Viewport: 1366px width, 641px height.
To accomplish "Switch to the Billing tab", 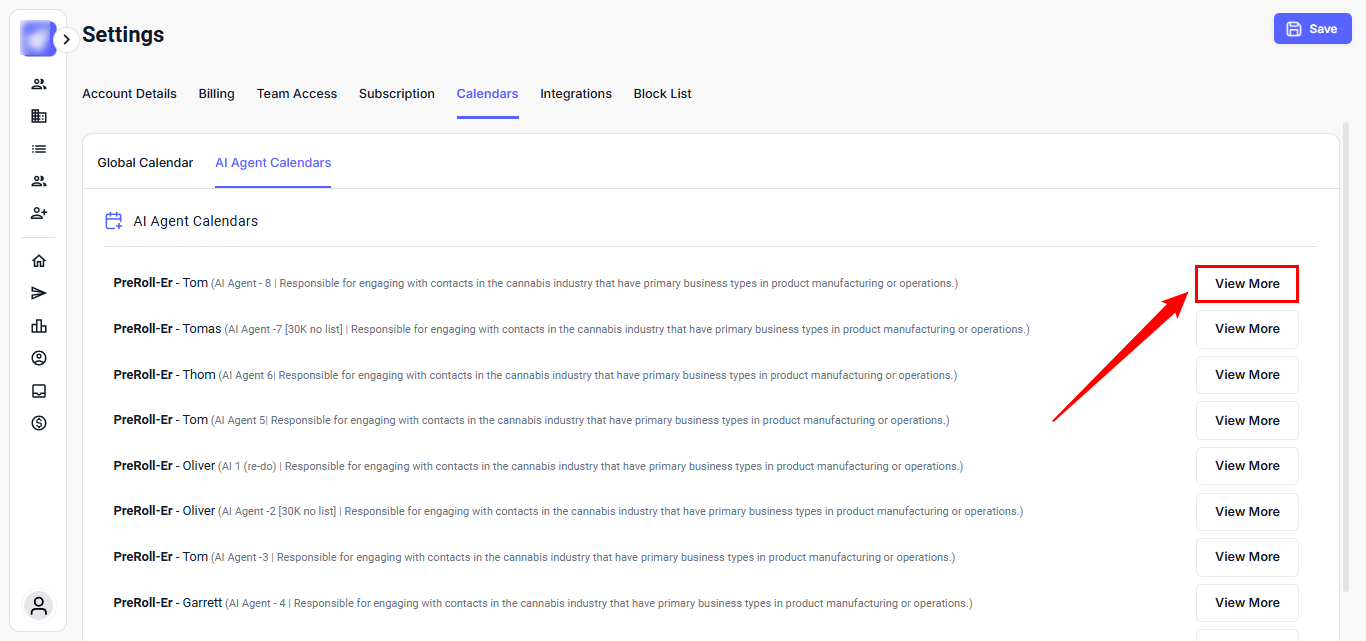I will (216, 94).
